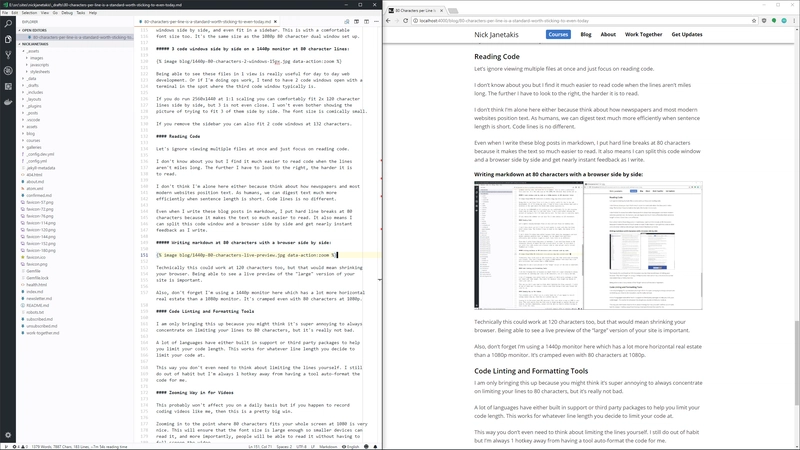
Task: Click the smiley feedback icon in status bar
Action: coord(366,446)
